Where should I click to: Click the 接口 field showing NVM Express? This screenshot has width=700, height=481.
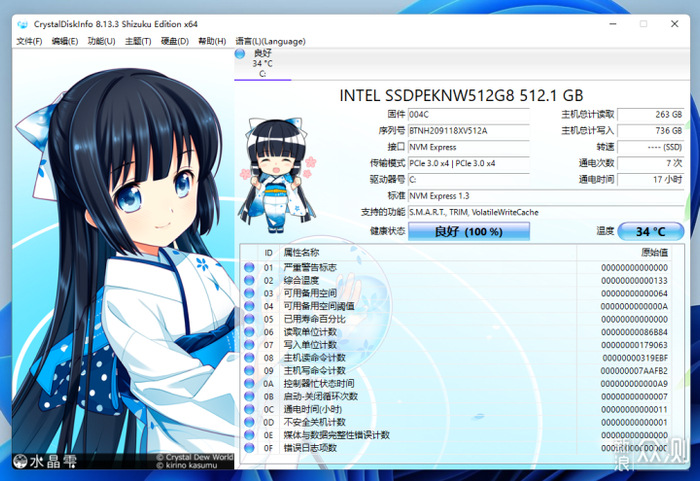coord(469,147)
